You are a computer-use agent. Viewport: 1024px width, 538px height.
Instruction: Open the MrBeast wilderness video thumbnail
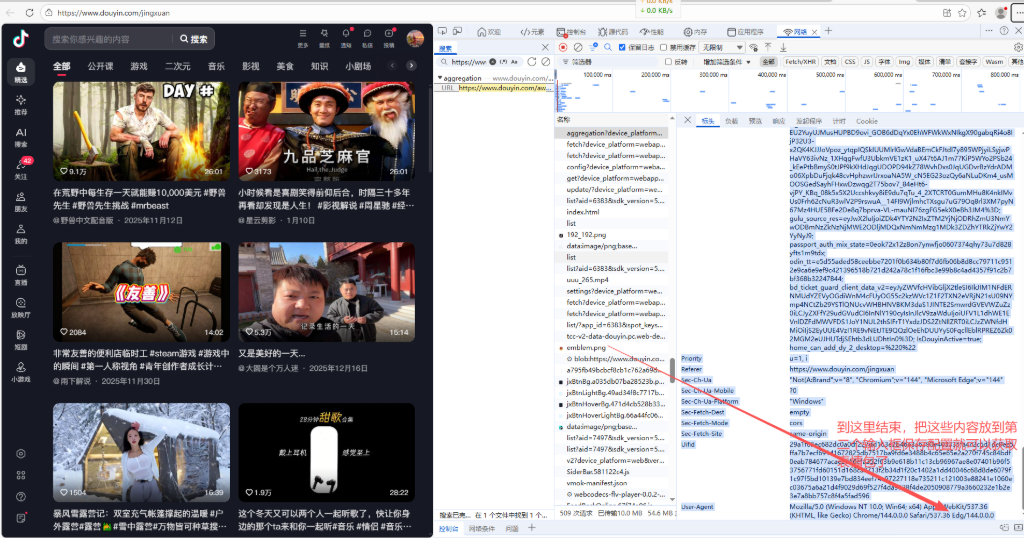[x=141, y=131]
